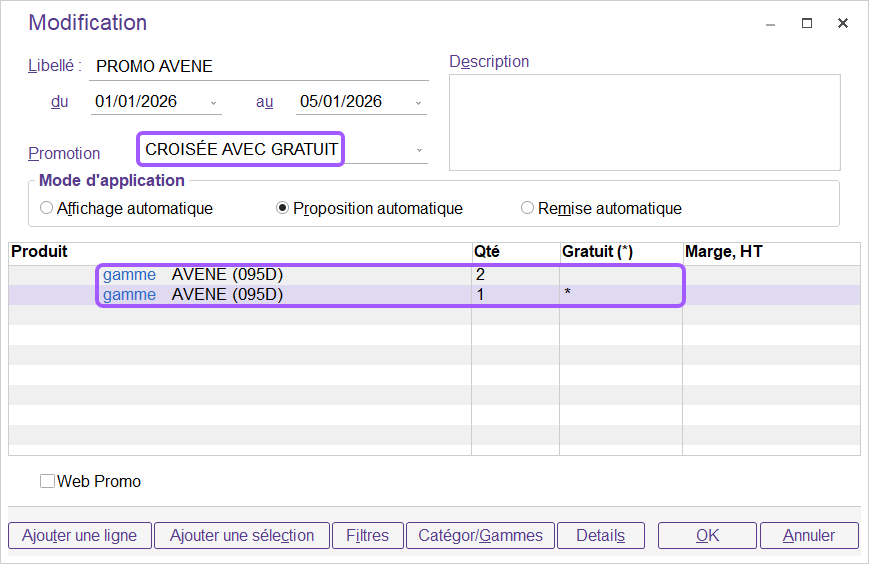Click the Ajouter une ligne button

pos(80,536)
